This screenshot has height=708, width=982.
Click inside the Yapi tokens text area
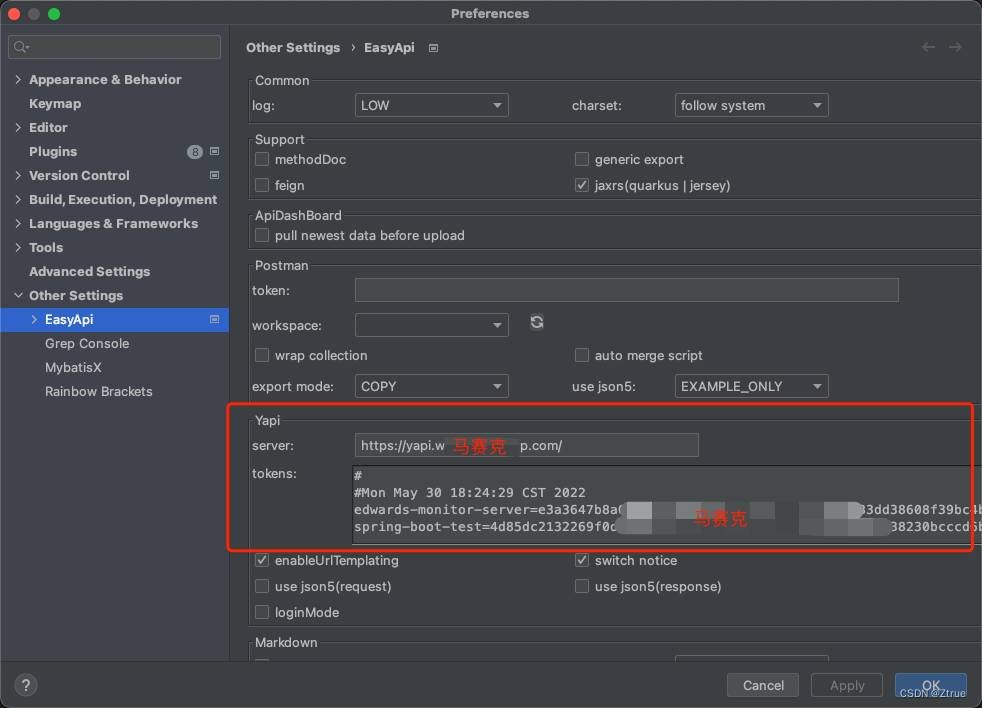[667, 504]
